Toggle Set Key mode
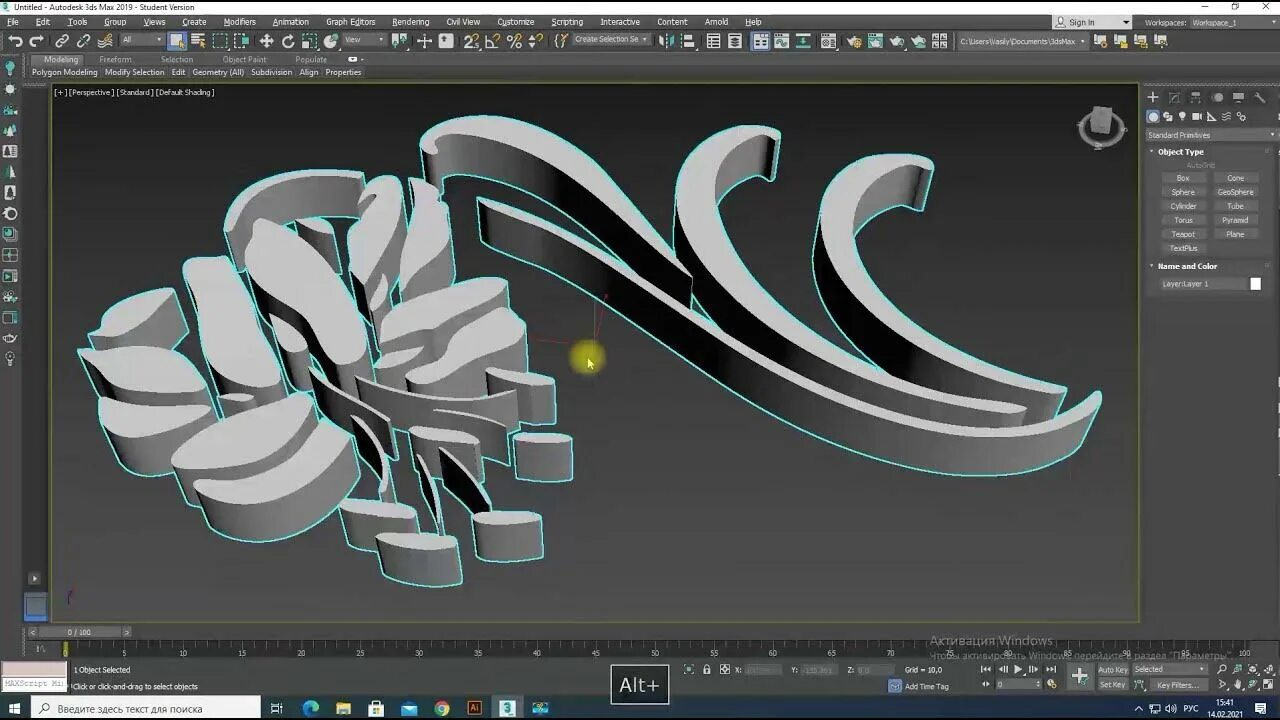 pyautogui.click(x=1113, y=685)
